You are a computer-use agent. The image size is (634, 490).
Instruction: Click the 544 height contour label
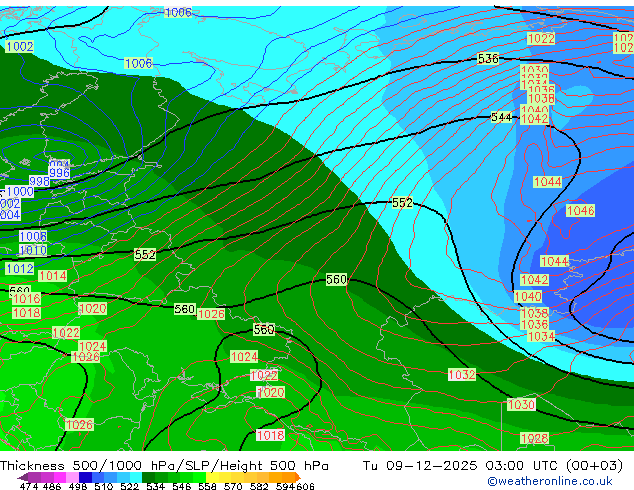pos(501,117)
